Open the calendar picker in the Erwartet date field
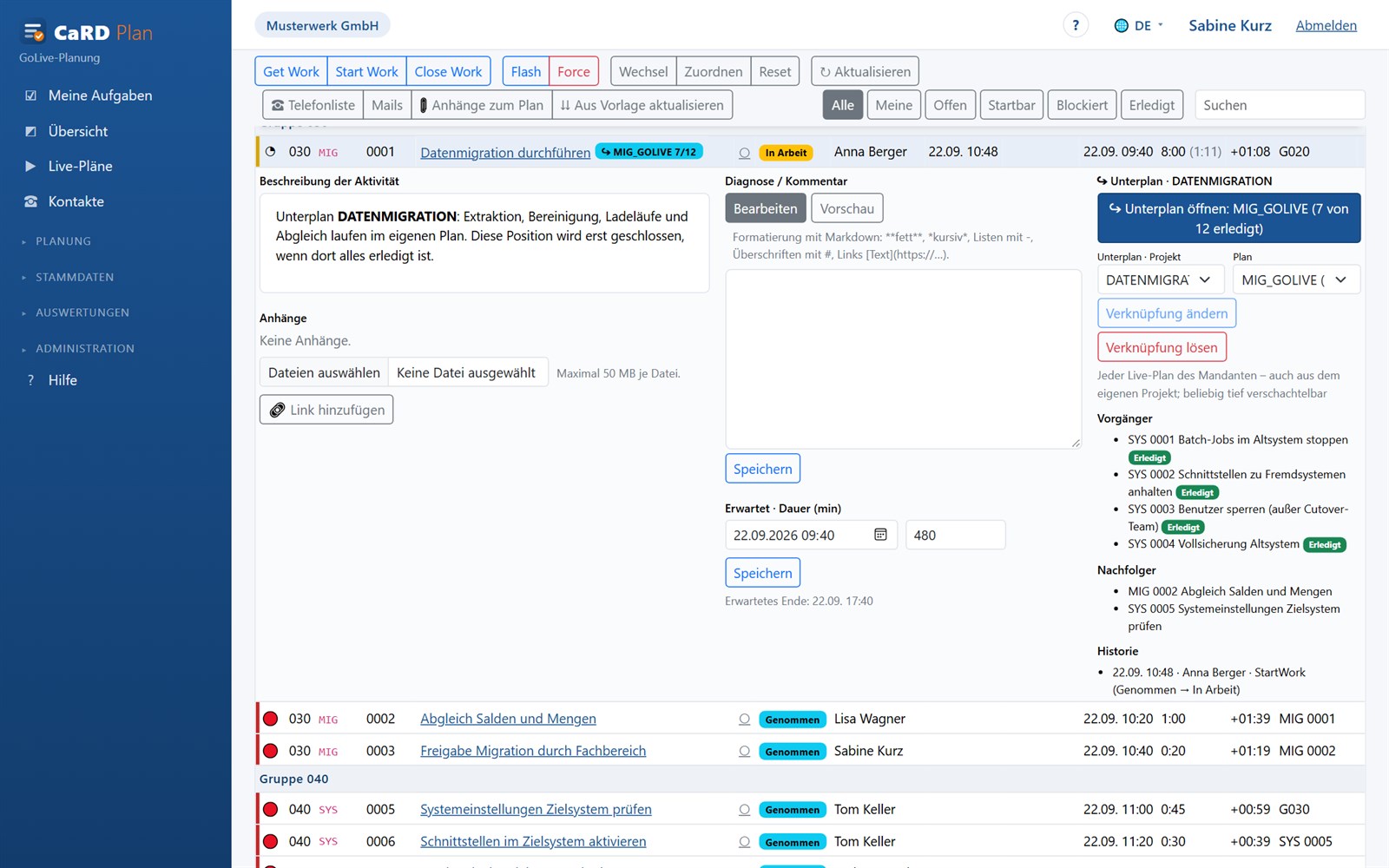 pos(880,535)
